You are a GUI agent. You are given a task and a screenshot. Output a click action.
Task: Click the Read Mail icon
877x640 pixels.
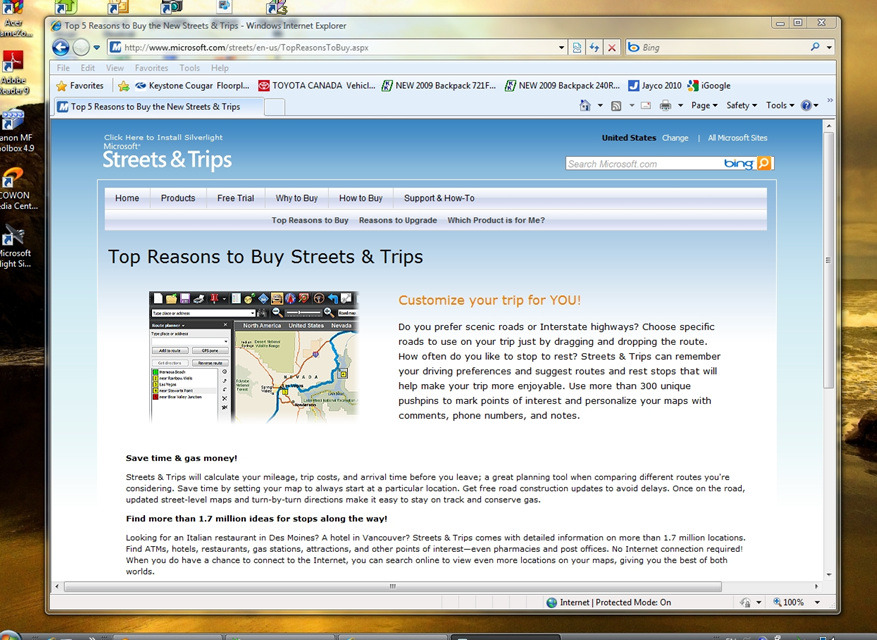[x=645, y=105]
